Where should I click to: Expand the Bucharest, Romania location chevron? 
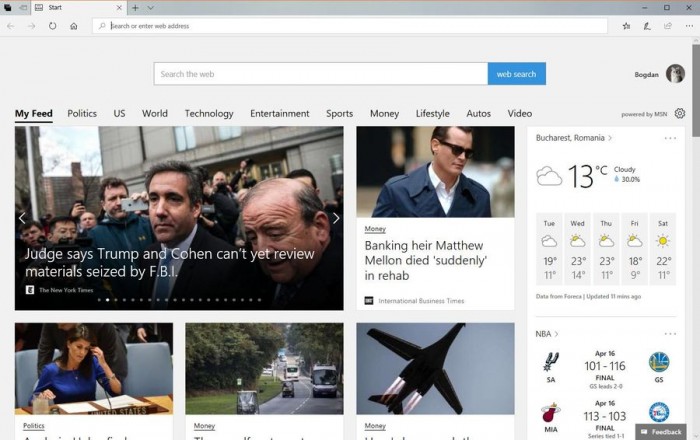[610, 138]
